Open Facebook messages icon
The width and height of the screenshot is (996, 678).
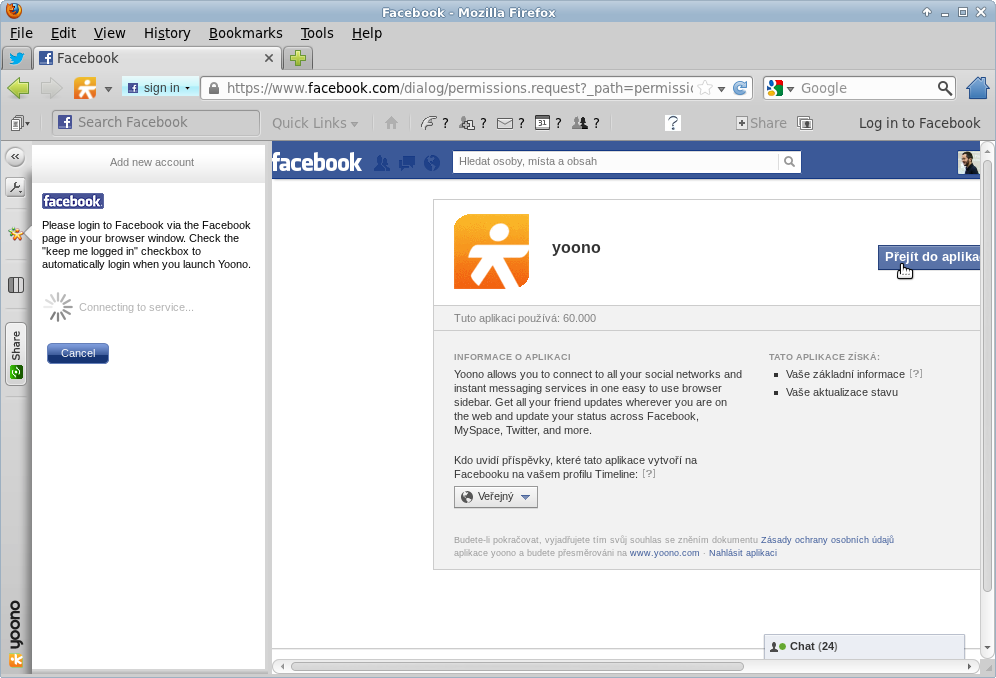click(407, 163)
